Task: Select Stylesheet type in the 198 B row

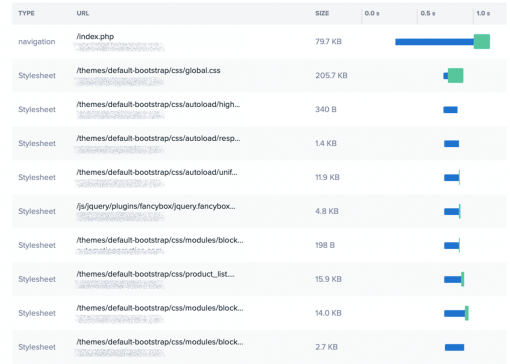Action: 37,245
